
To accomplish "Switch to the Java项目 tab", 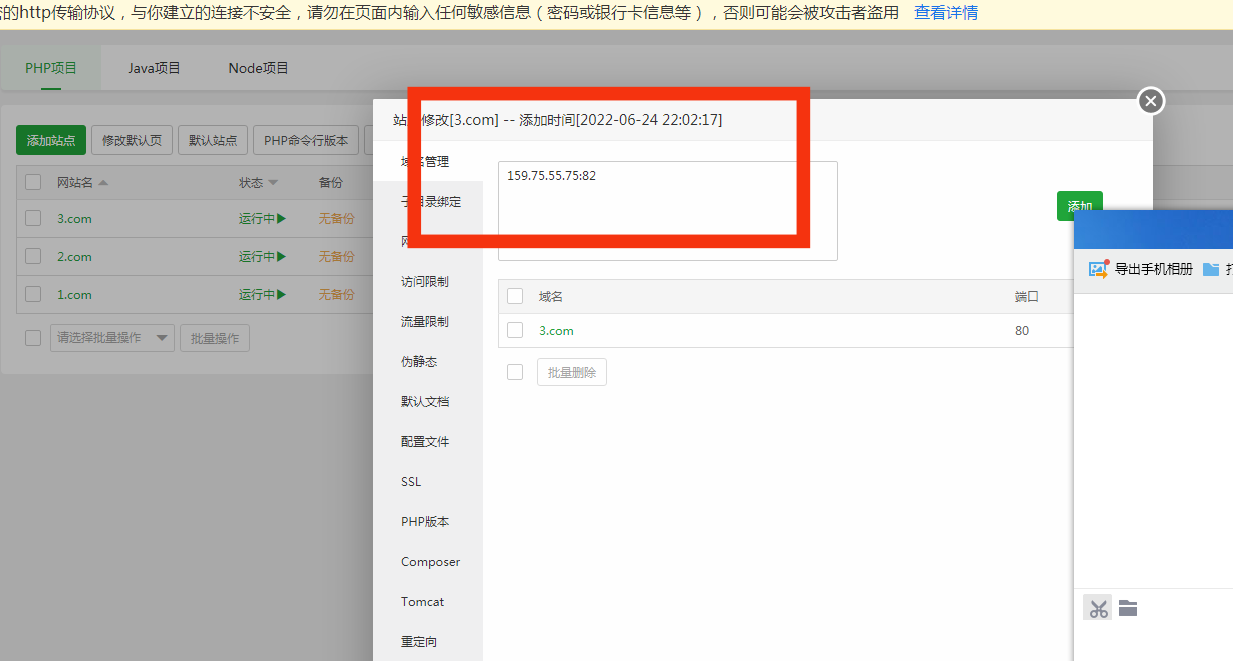I will [153, 68].
